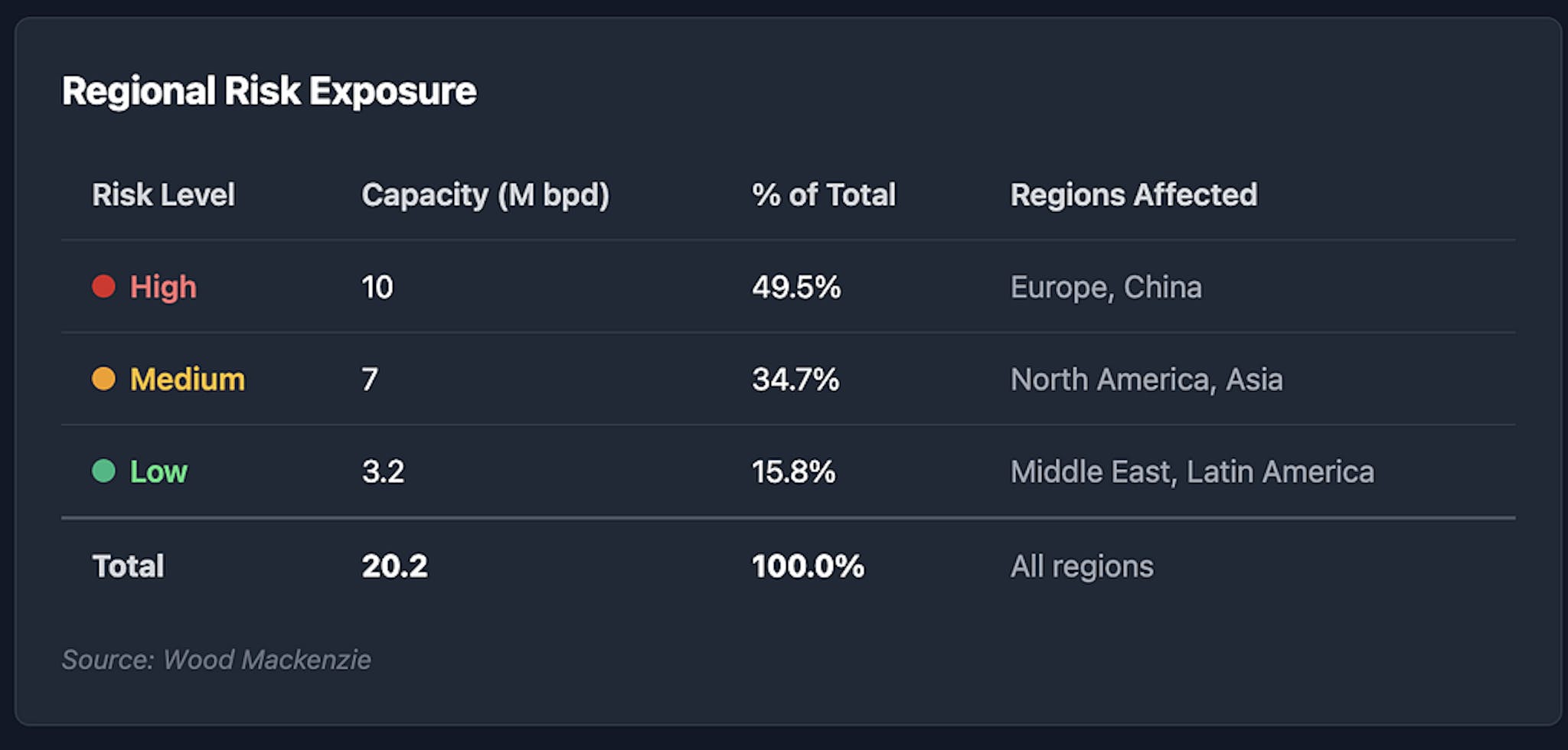
Task: Select the 20.2 total capacity value
Action: pyautogui.click(x=394, y=566)
